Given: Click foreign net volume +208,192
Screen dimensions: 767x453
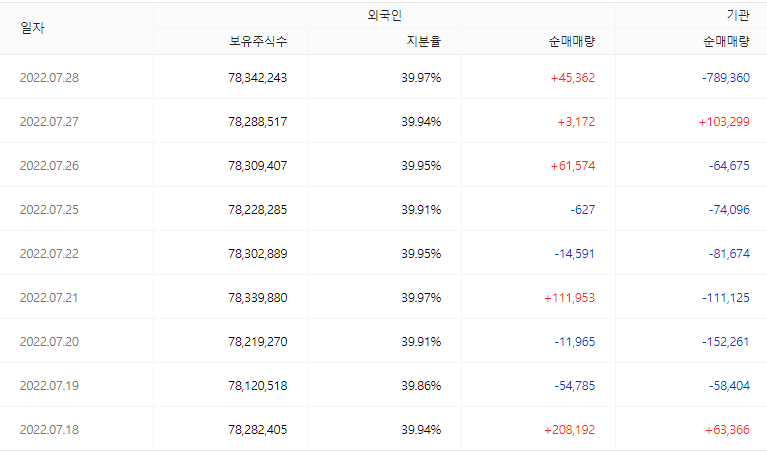Looking at the screenshot, I should 569,430.
